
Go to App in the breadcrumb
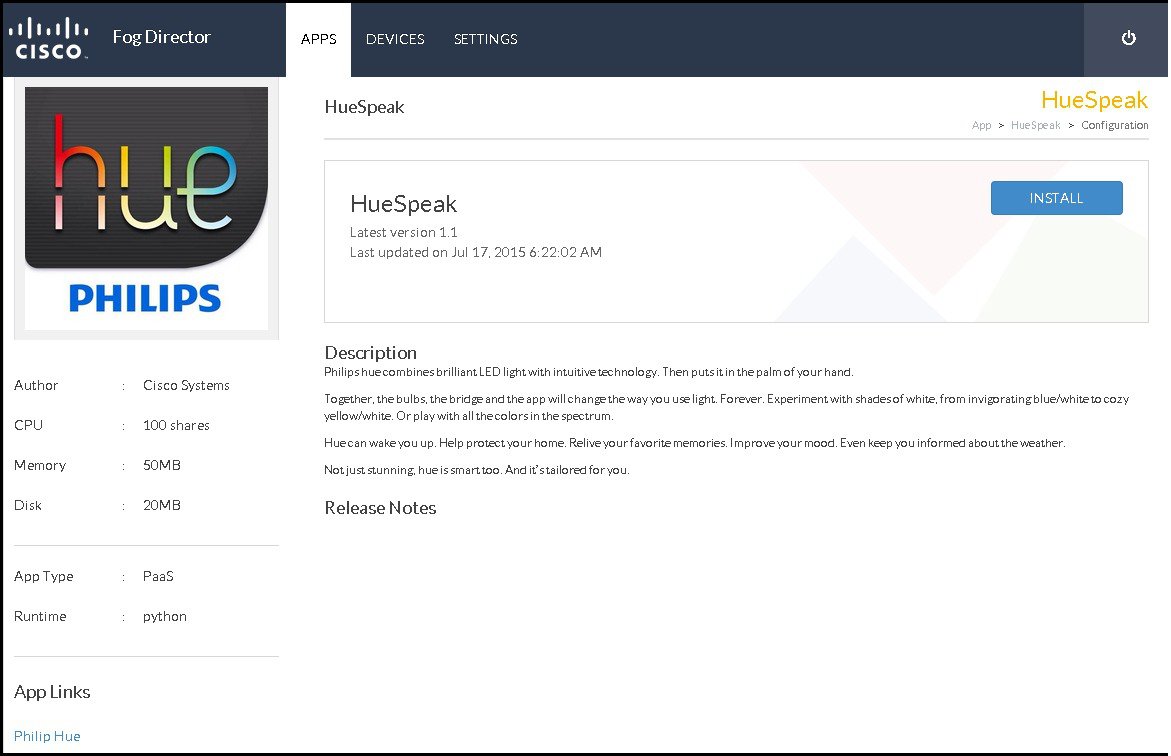click(x=981, y=126)
